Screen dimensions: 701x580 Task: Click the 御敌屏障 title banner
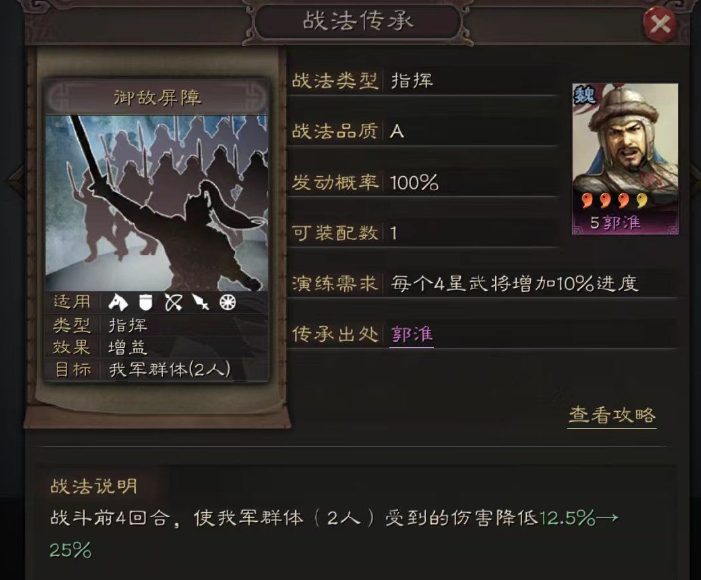[x=157, y=97]
